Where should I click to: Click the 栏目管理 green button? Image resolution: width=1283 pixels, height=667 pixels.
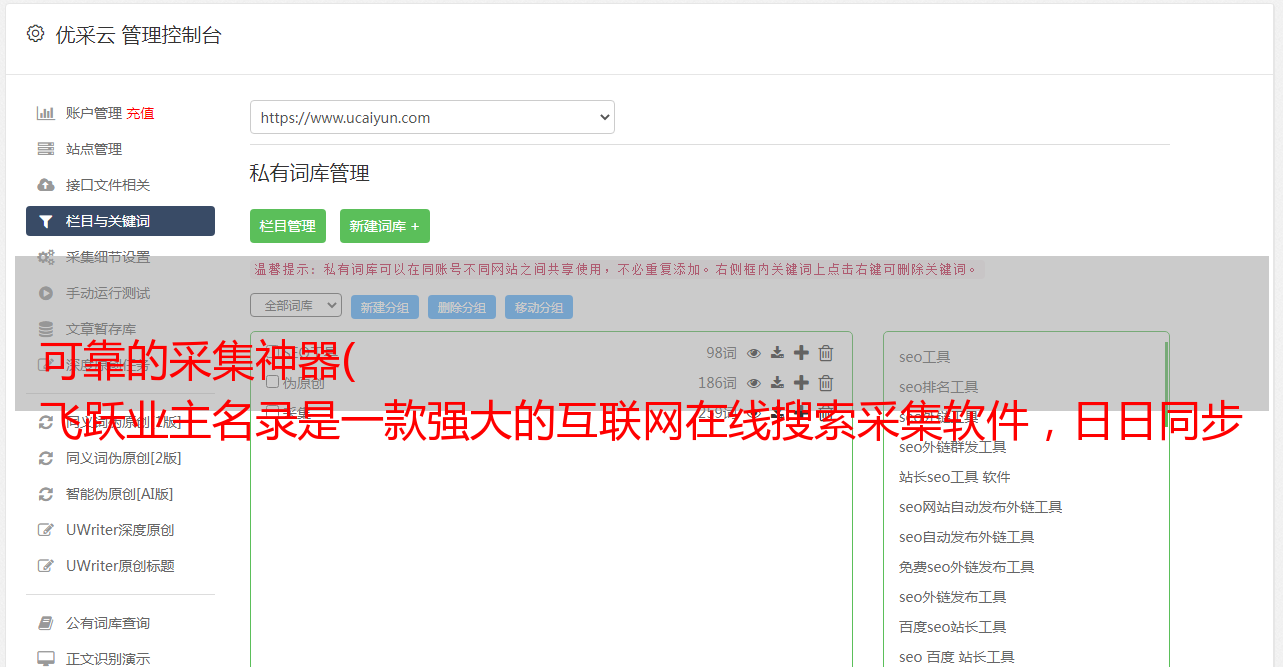click(x=288, y=226)
